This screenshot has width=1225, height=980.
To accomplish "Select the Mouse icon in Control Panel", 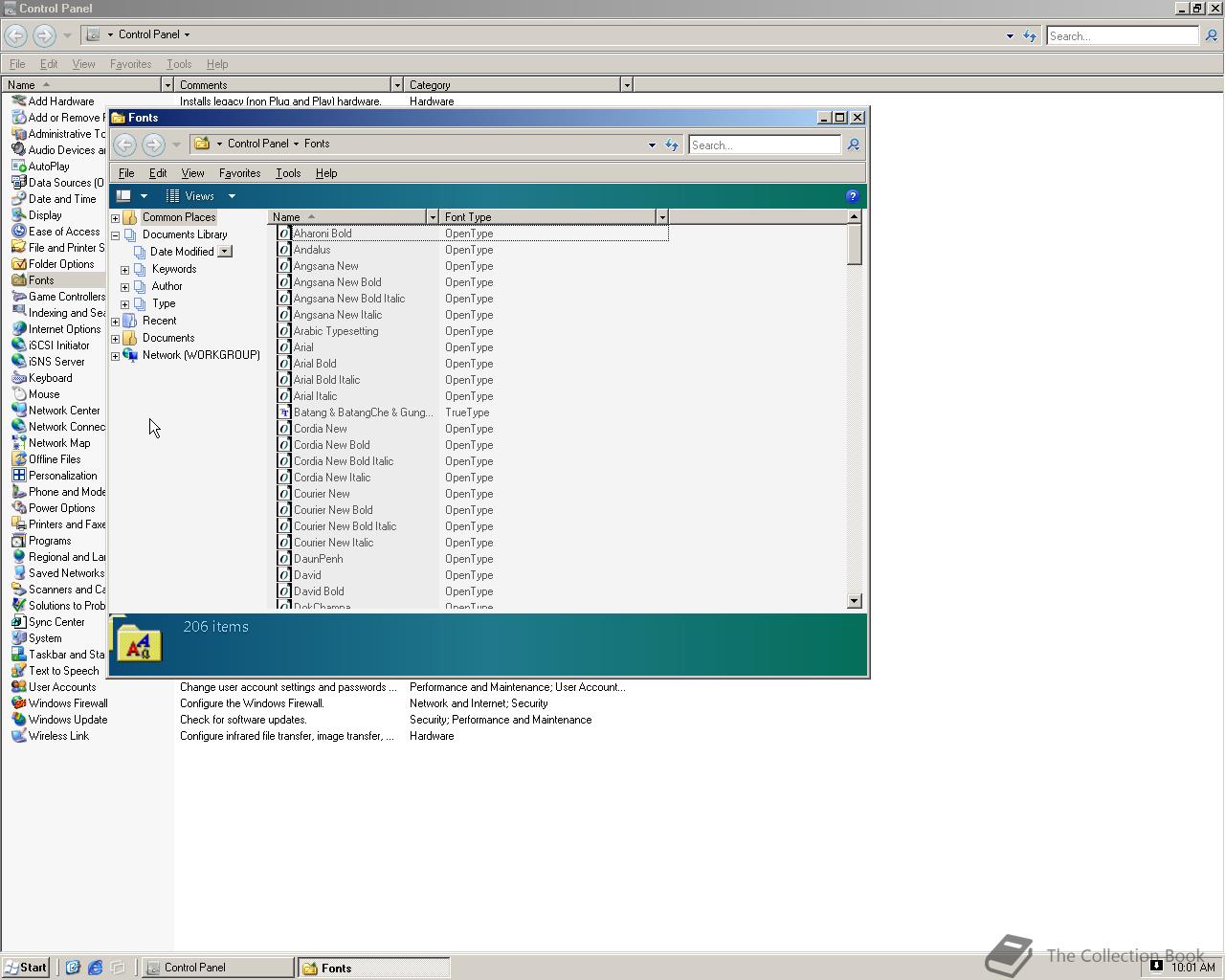I will pos(19,394).
